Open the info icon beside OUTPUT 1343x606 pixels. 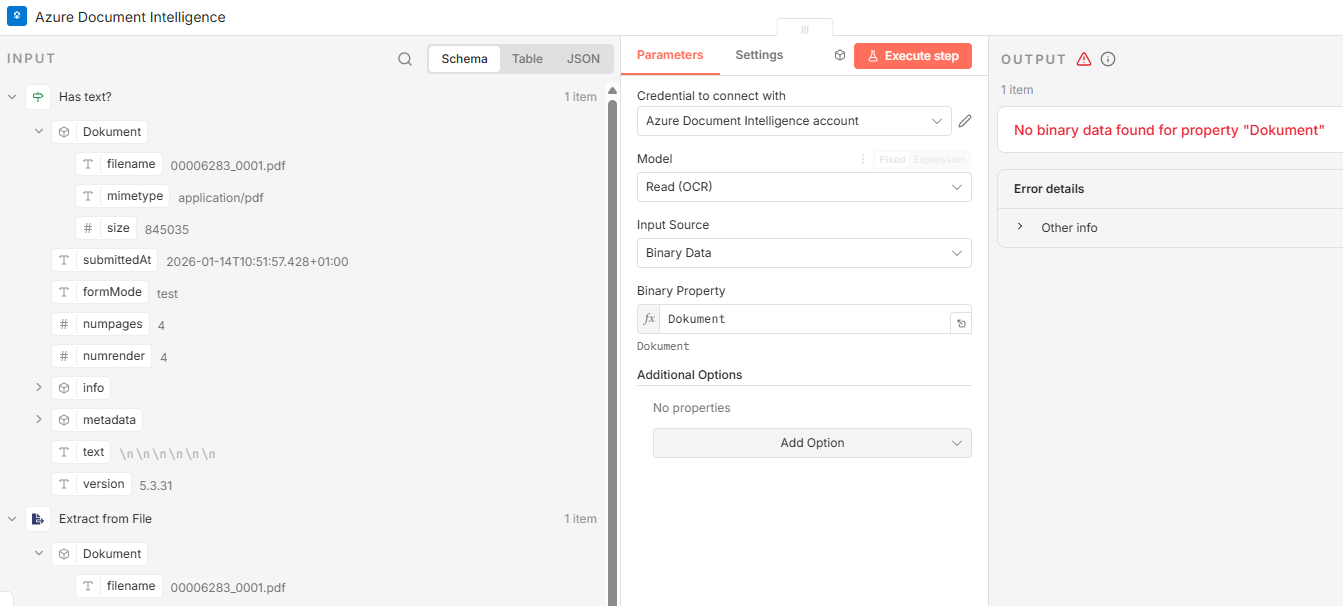pos(1107,59)
